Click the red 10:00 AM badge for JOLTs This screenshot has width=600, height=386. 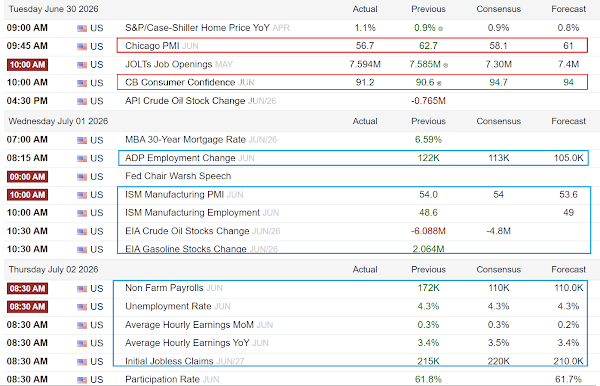click(27, 65)
